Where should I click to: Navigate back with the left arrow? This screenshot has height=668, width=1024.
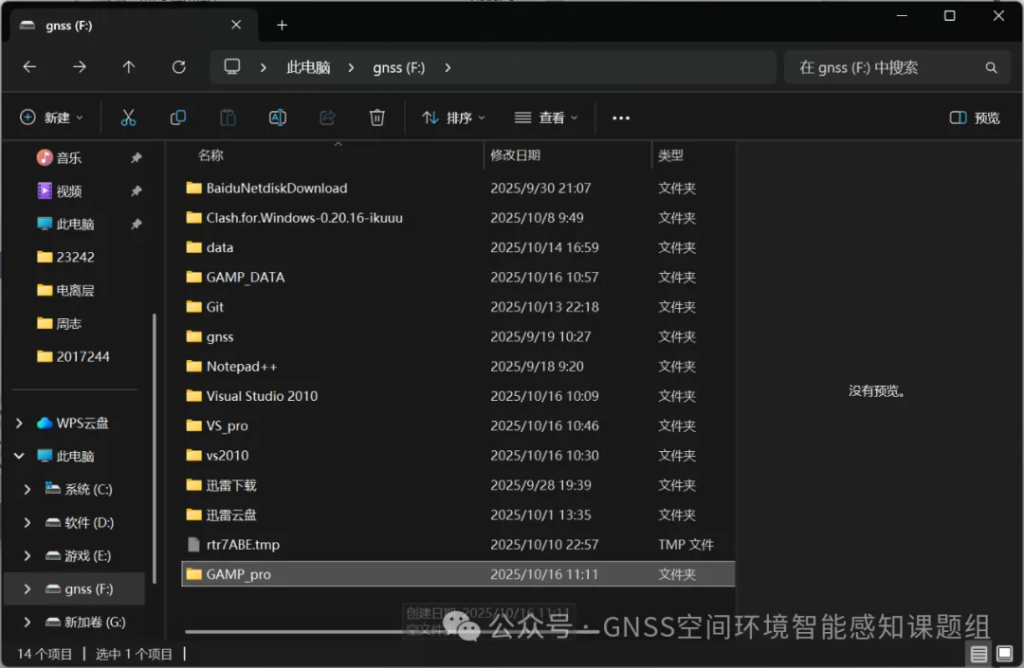click(x=30, y=67)
